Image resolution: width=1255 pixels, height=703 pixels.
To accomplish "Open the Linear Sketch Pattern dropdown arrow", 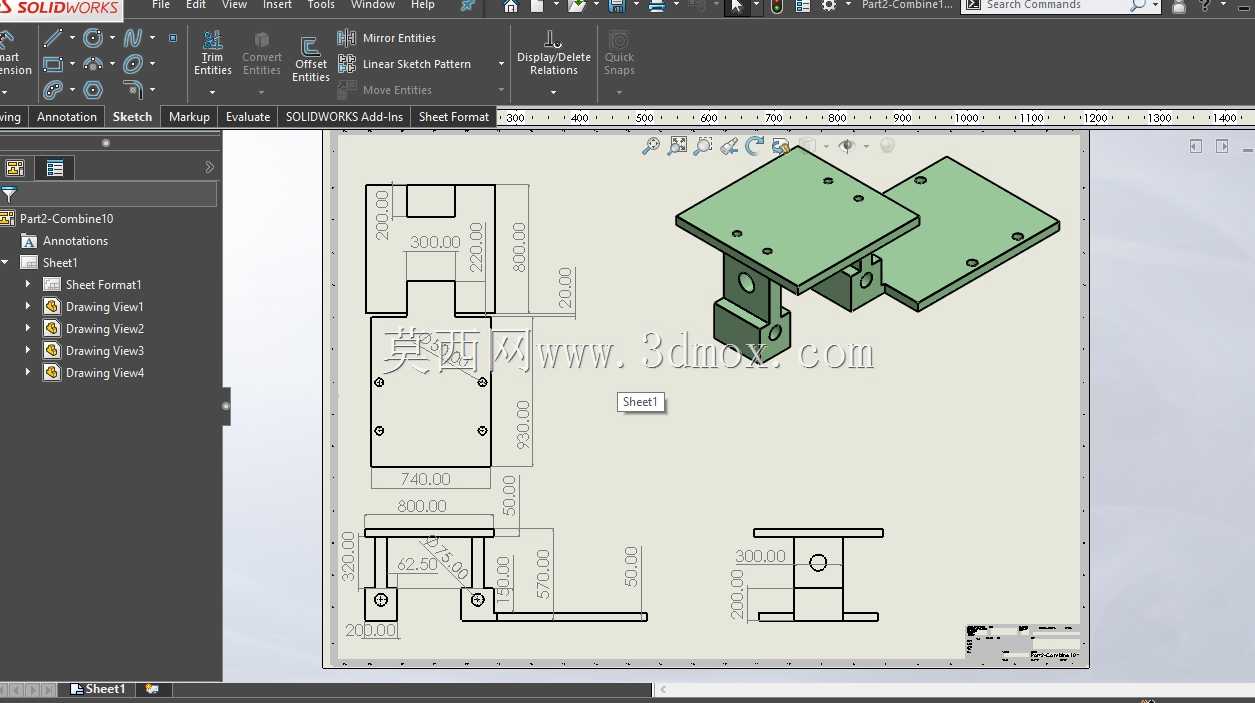I will [501, 64].
